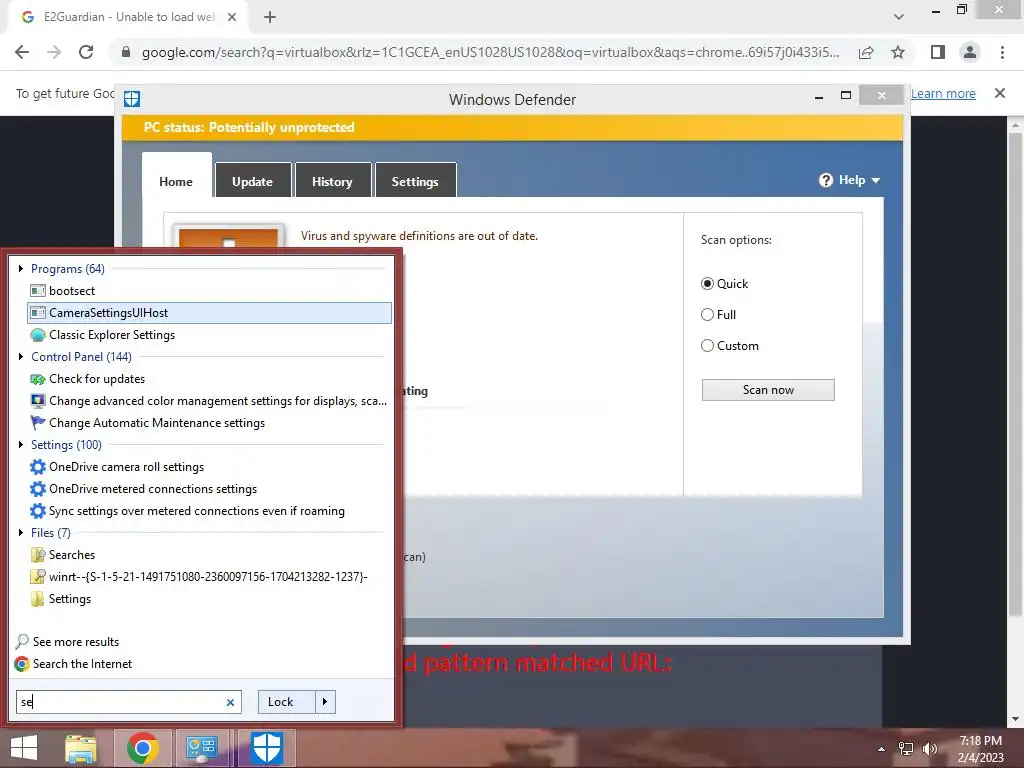The width and height of the screenshot is (1024, 768).
Task: Expand Control Panel (144) results group
Action: click(x=21, y=357)
